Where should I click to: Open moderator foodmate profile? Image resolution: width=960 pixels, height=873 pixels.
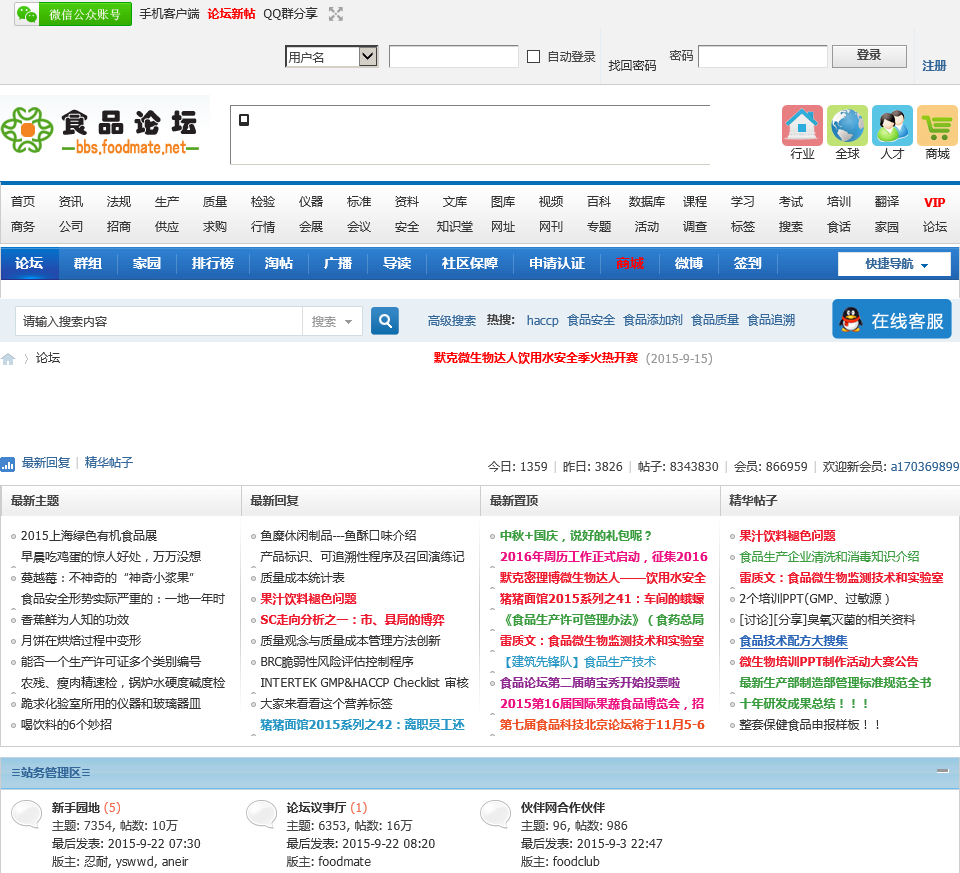[x=344, y=861]
